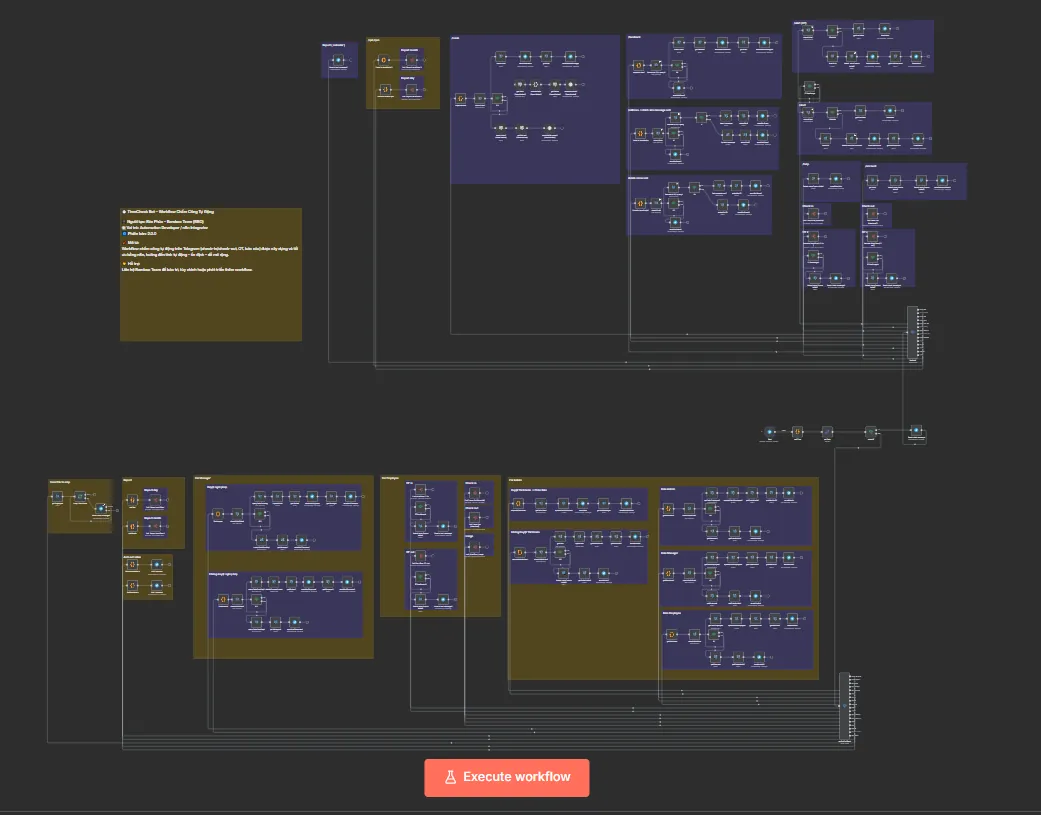The height and width of the screenshot is (815, 1041).
Task: Click the flask icon on Execute workflow
Action: 450,777
